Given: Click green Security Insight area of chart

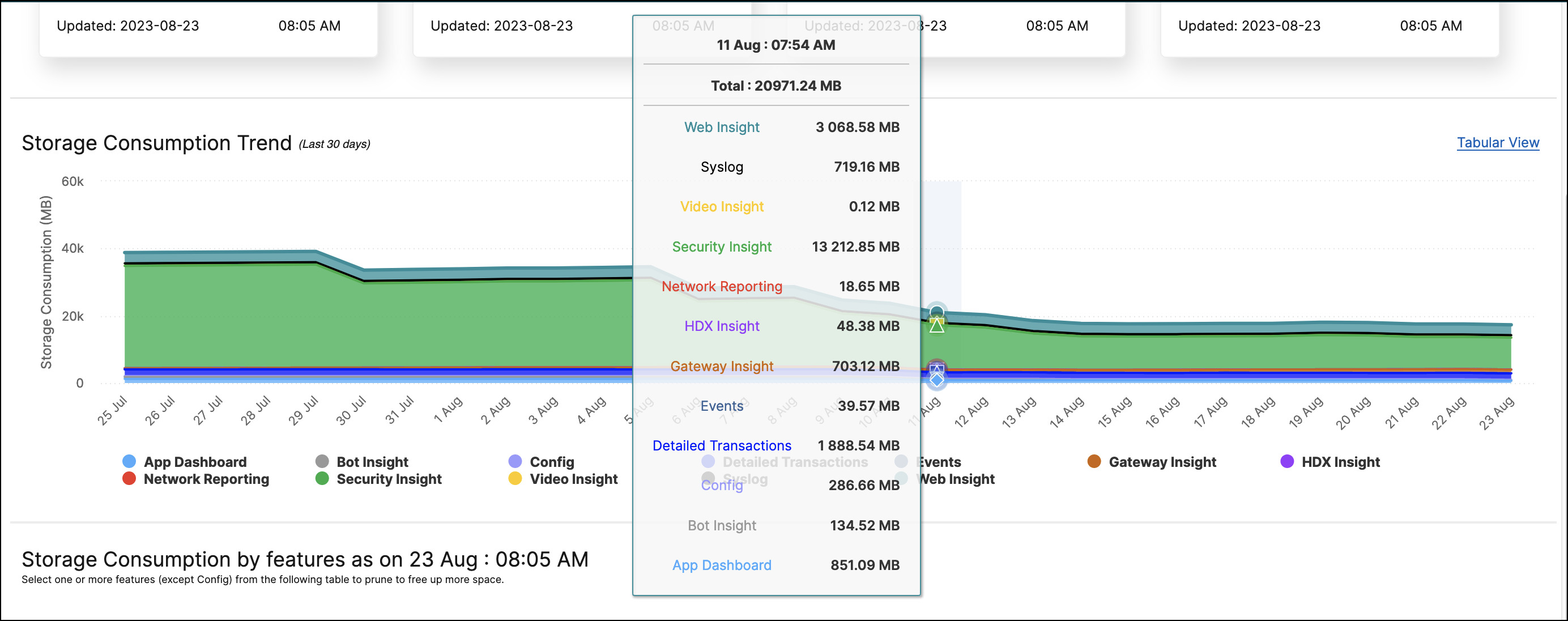Looking at the screenshot, I should pyautogui.click(x=377, y=322).
